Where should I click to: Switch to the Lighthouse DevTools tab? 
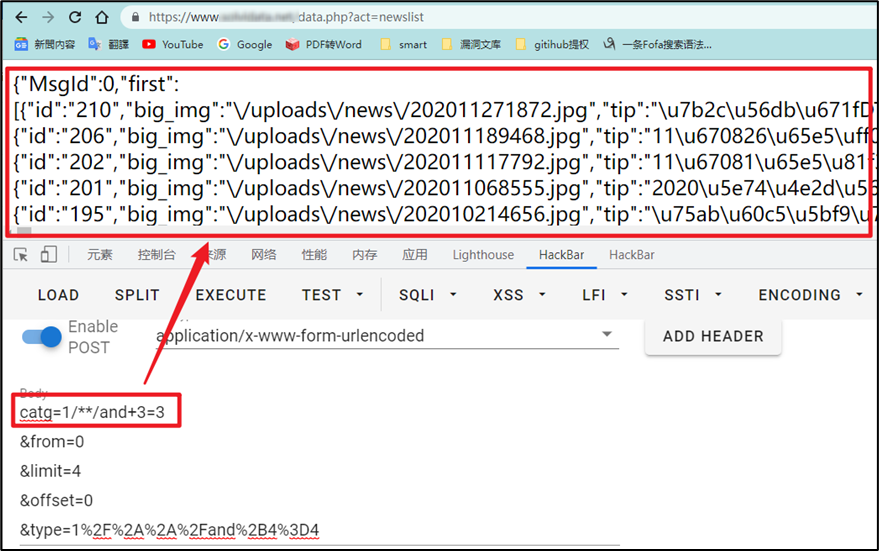483,255
